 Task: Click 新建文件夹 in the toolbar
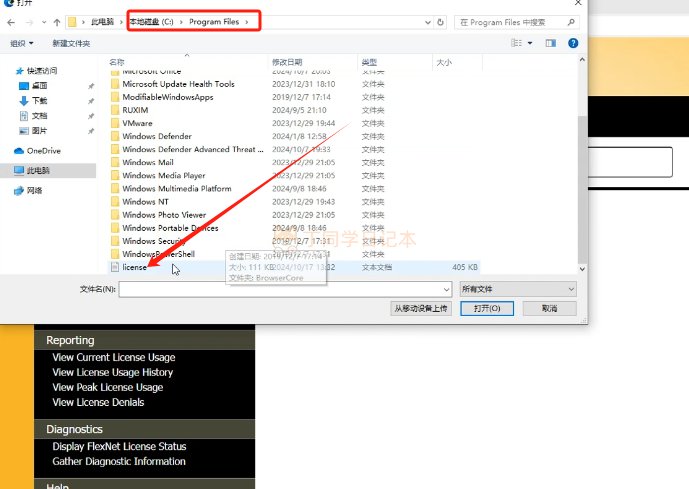point(71,43)
